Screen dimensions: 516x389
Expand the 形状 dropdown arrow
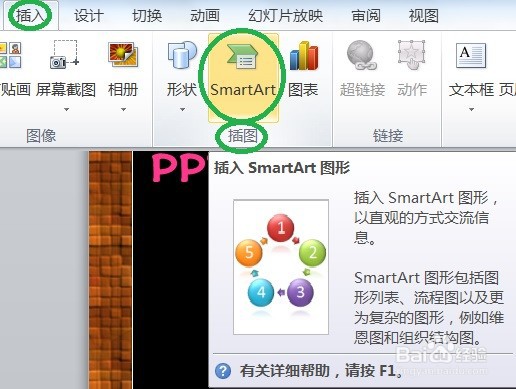(x=182, y=109)
